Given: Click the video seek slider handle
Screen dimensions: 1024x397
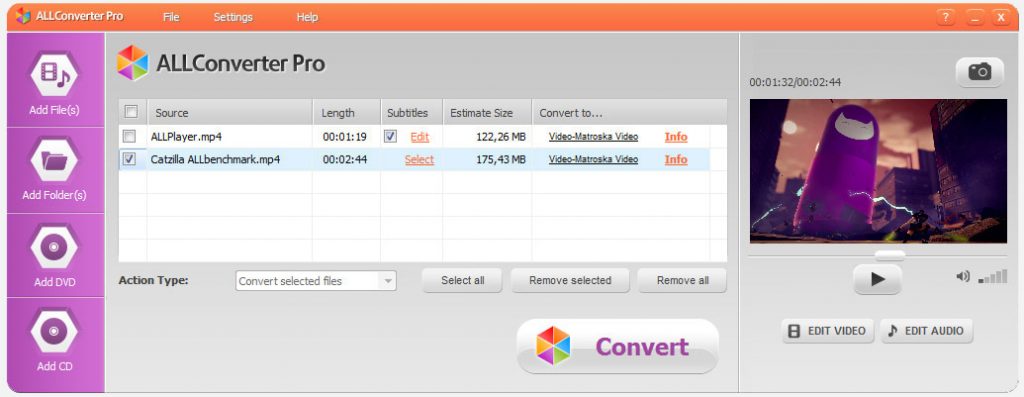Looking at the screenshot, I should [889, 255].
